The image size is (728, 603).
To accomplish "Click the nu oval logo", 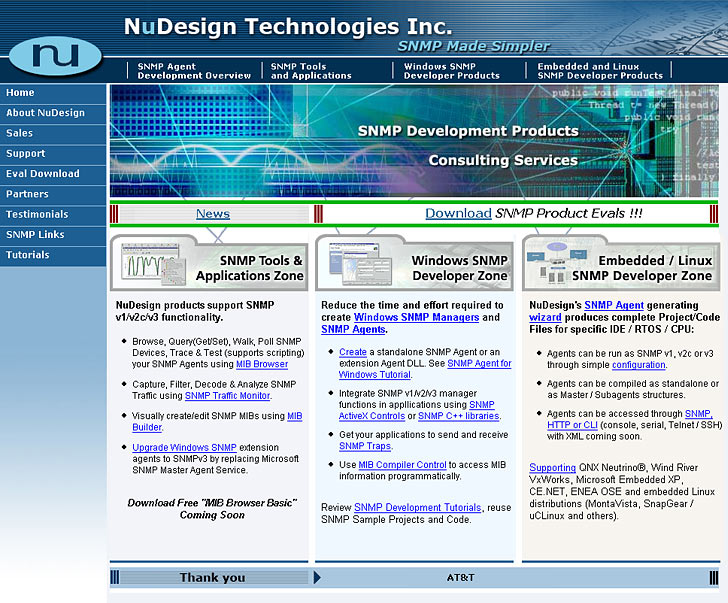I will (55, 56).
